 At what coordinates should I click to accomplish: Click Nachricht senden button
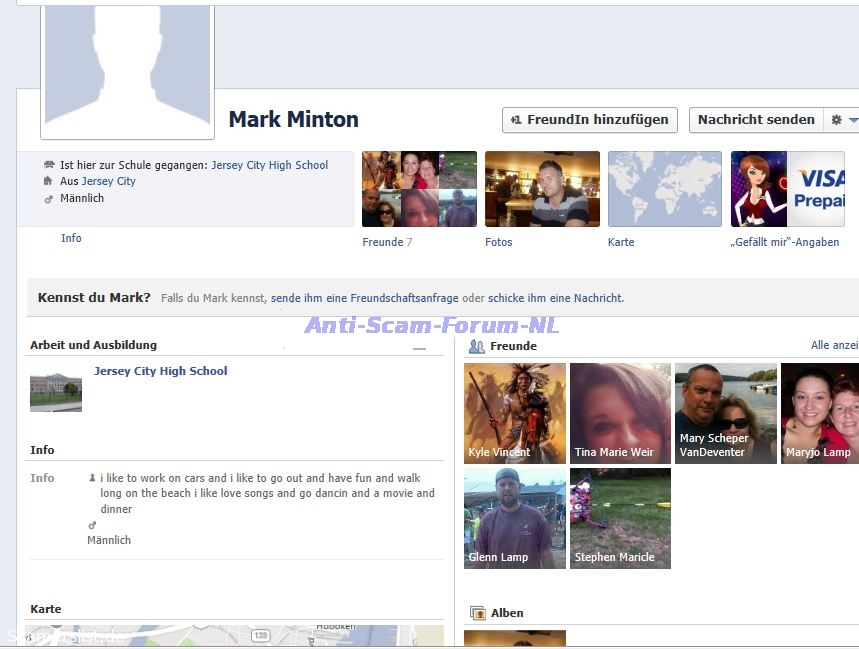(755, 120)
